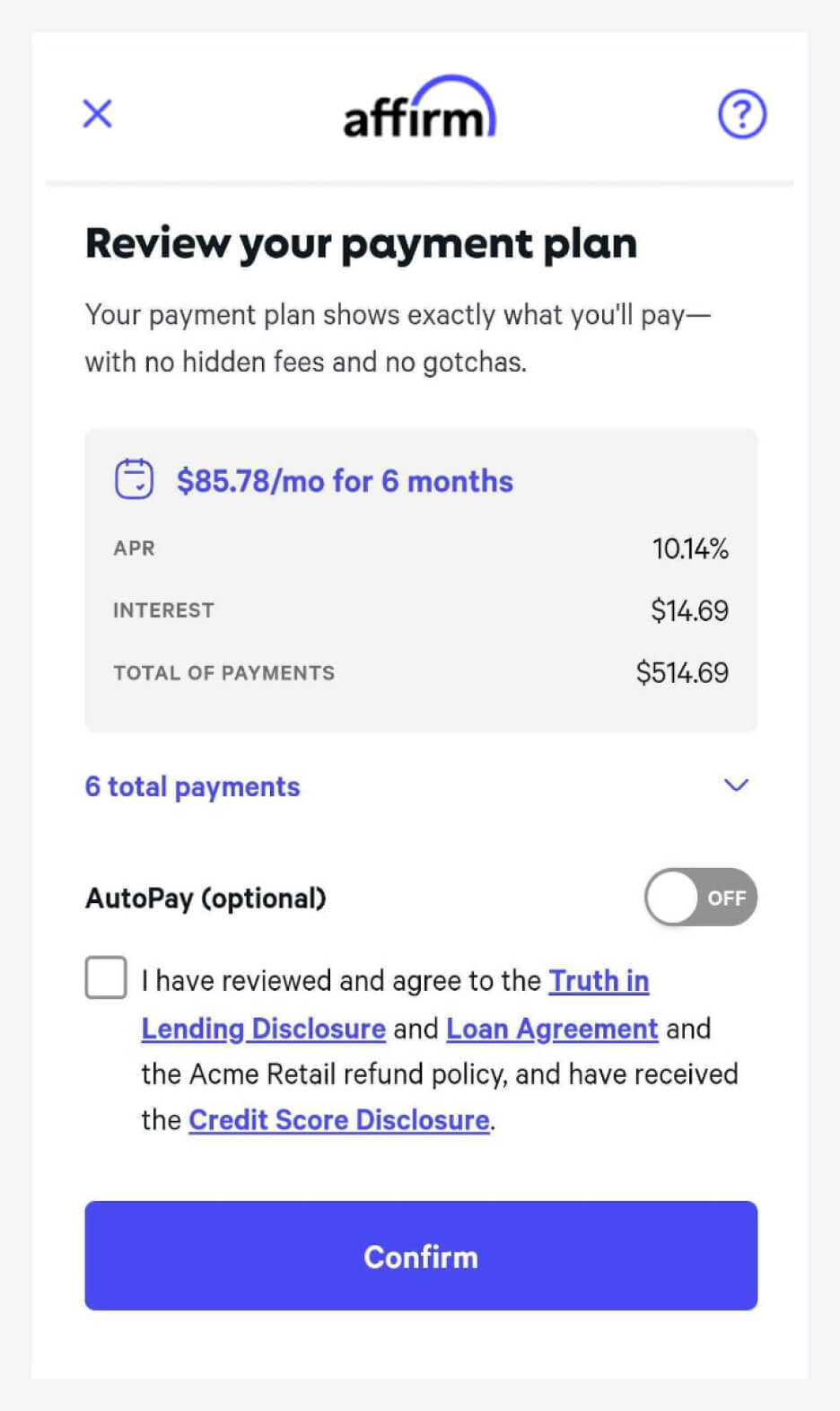Image resolution: width=840 pixels, height=1411 pixels.
Task: Click the "6 total payments" label
Action: (x=192, y=787)
